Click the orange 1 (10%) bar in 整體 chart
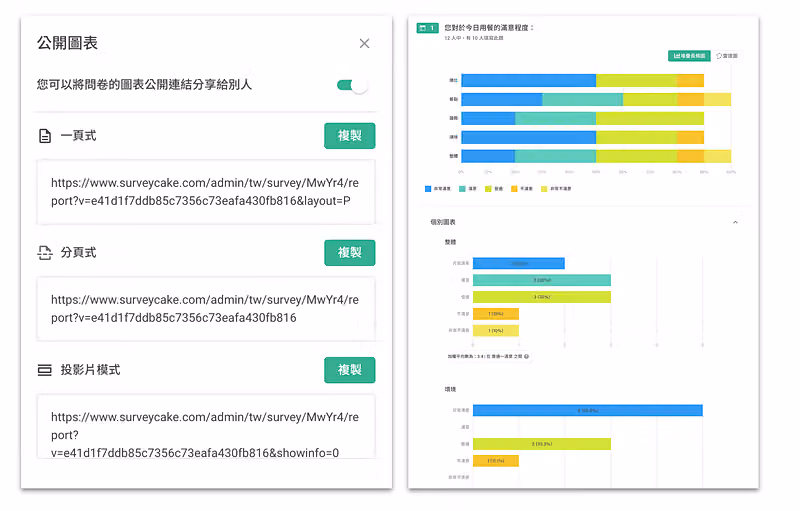This screenshot has width=800, height=511. click(496, 314)
